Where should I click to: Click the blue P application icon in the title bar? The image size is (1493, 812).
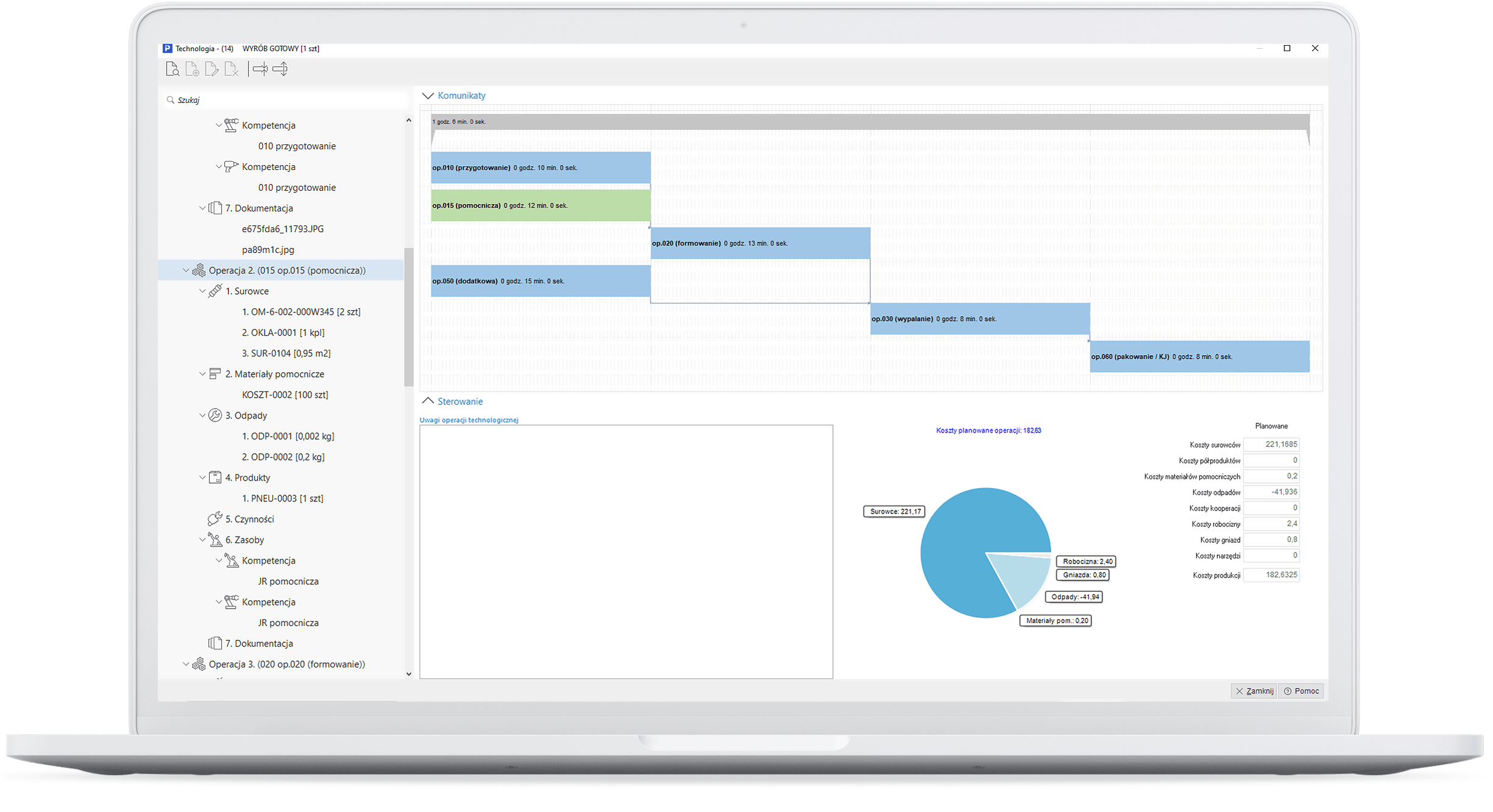point(167,48)
